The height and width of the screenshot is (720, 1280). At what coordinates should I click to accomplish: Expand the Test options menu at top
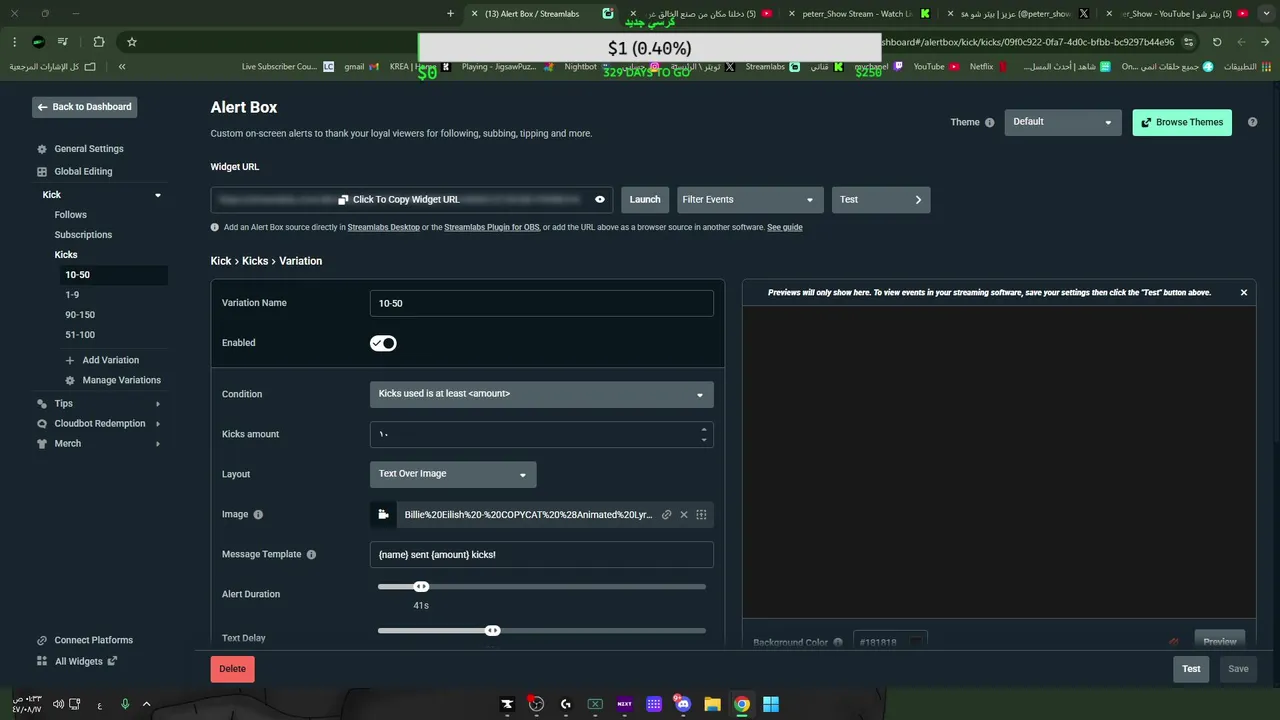[881, 200]
